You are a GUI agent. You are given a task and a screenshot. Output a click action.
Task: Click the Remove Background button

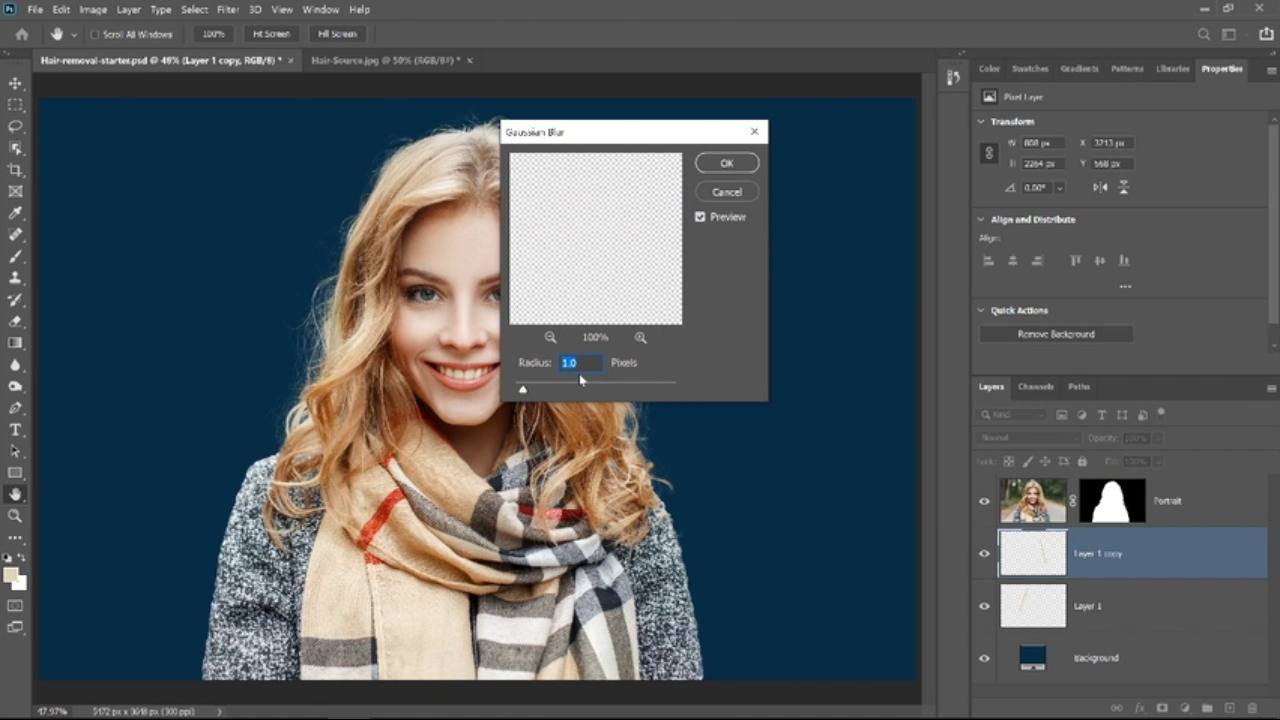(1056, 334)
